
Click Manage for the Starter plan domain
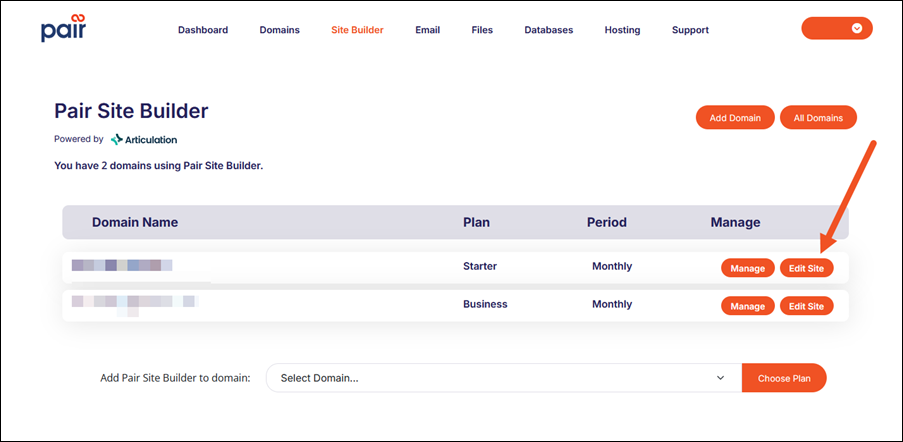[748, 268]
